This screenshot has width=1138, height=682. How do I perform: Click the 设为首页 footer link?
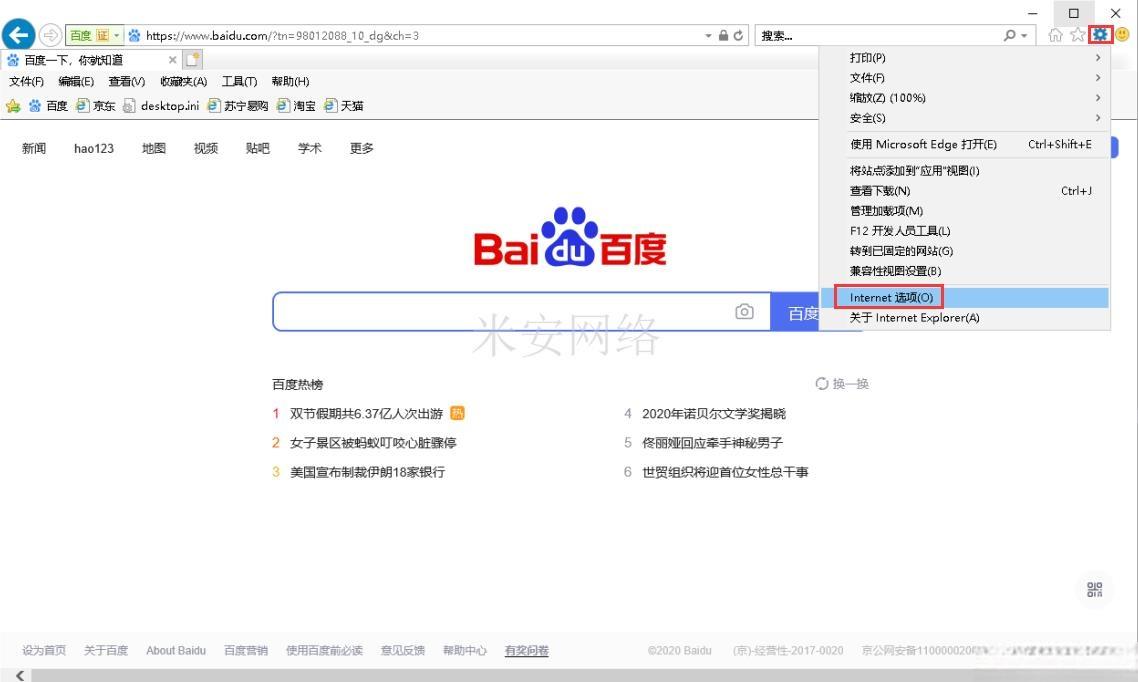[44, 650]
